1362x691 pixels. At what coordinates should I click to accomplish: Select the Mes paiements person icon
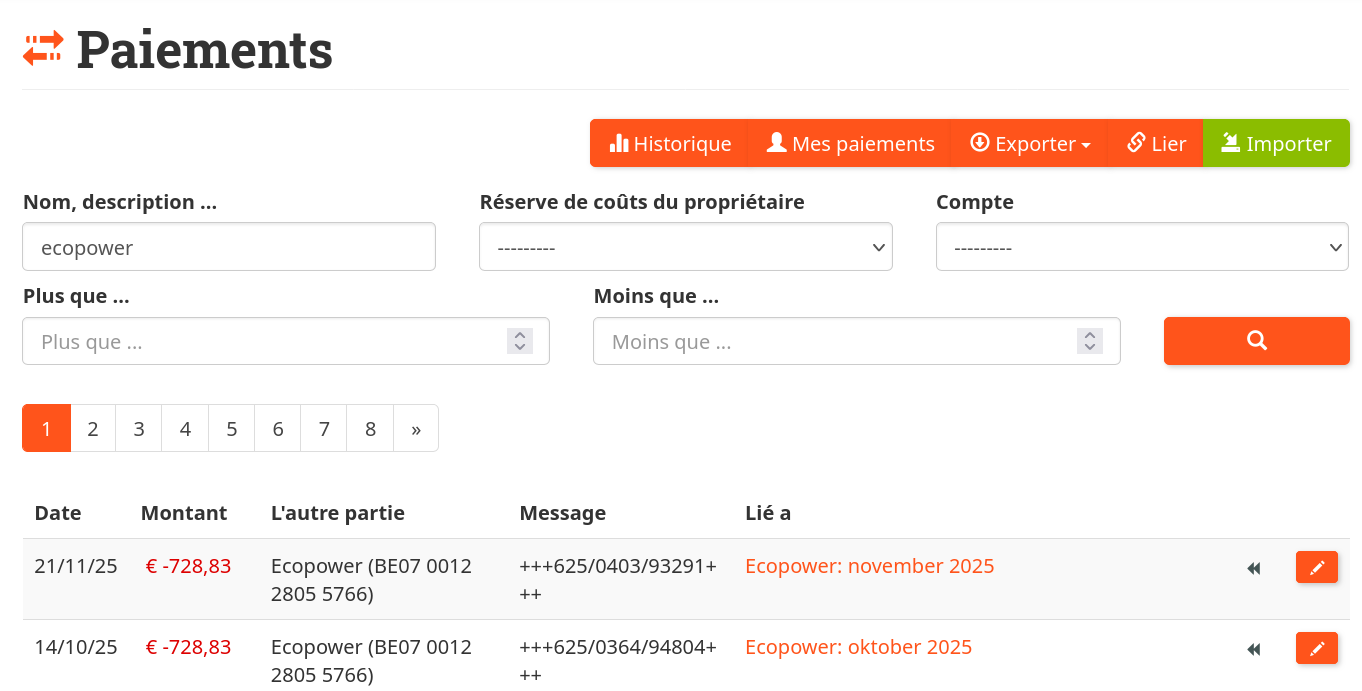776,142
